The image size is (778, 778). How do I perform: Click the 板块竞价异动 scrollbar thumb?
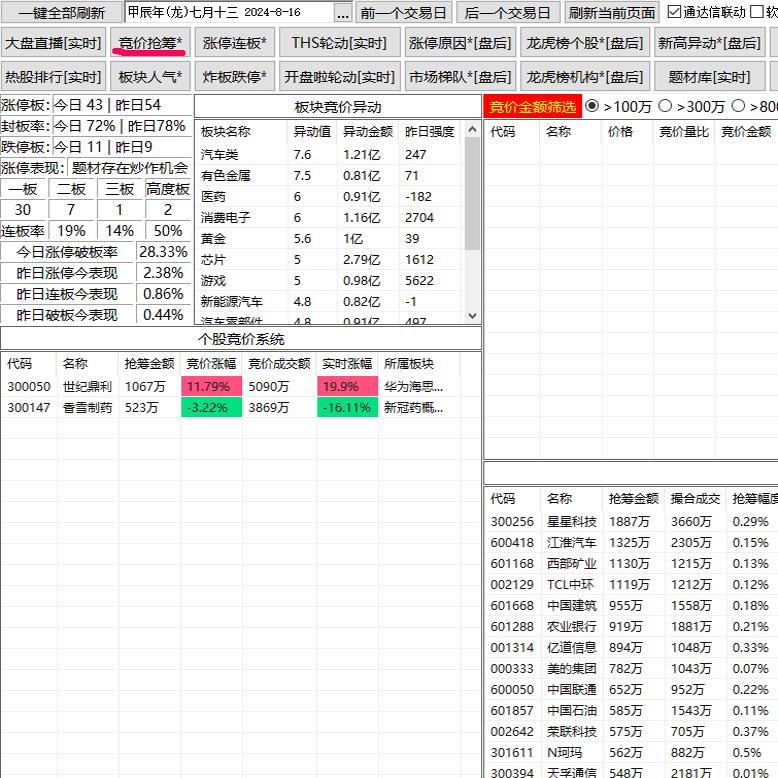(x=472, y=194)
